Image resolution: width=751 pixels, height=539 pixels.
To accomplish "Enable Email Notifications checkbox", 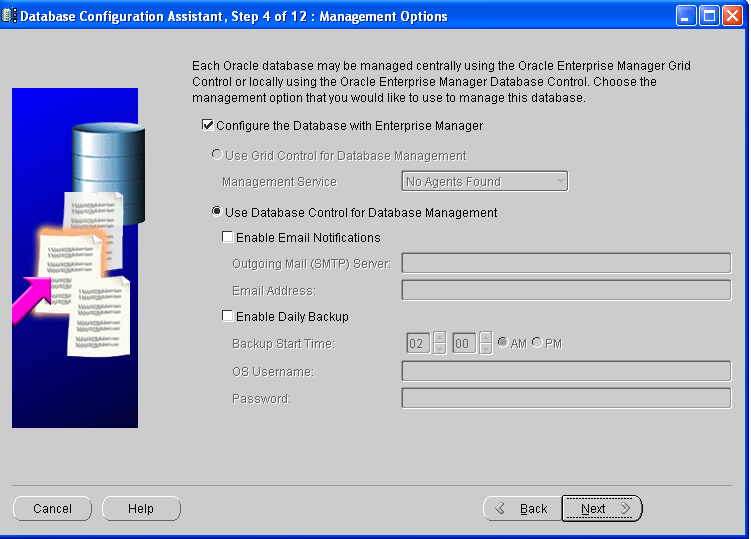I will [228, 237].
